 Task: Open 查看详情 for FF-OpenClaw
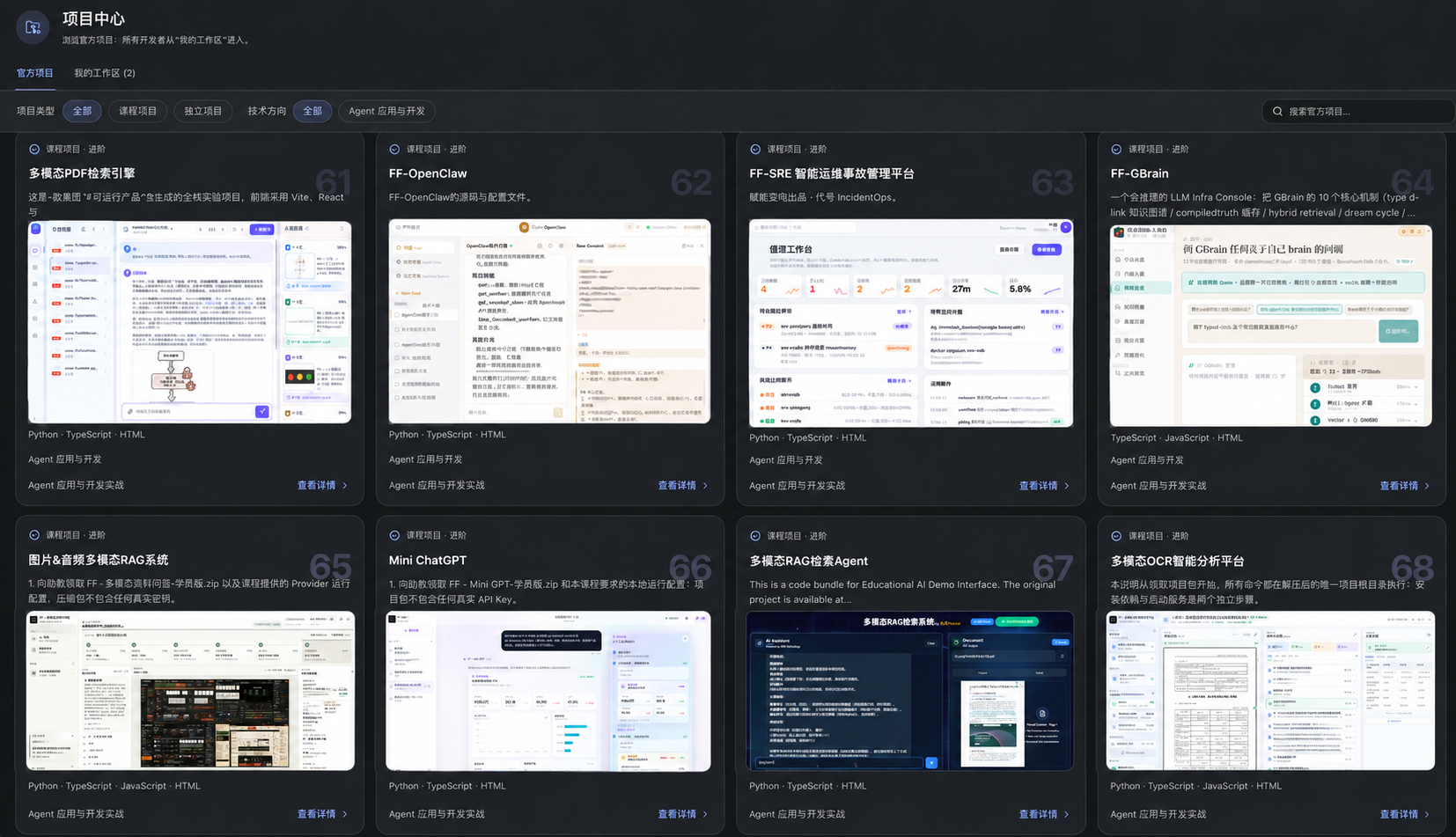click(x=683, y=486)
